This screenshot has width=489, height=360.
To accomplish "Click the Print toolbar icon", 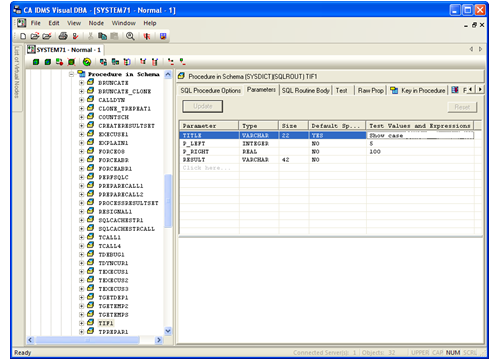I will coord(63,36).
